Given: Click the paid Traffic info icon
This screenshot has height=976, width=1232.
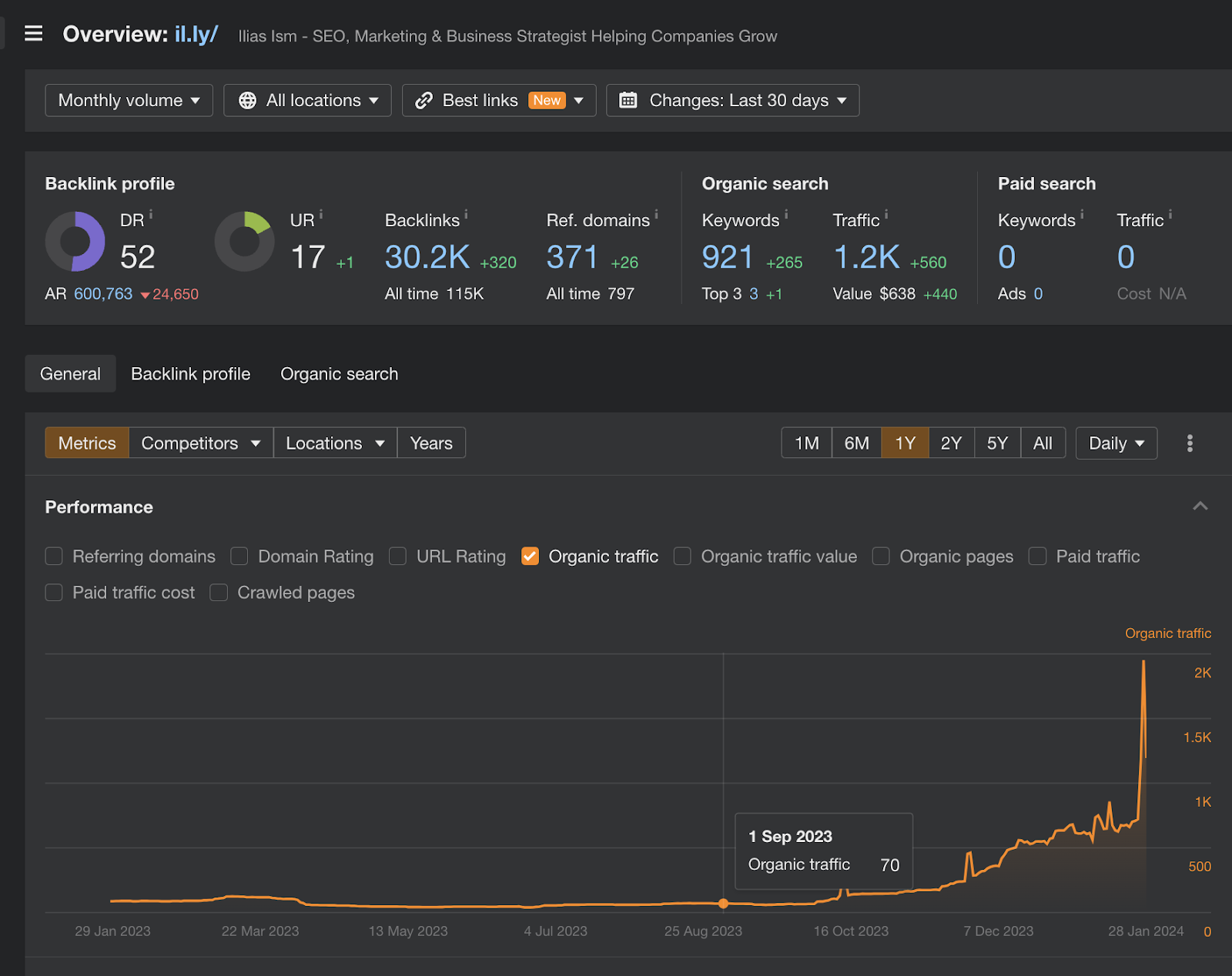Looking at the screenshot, I should coord(1170,215).
